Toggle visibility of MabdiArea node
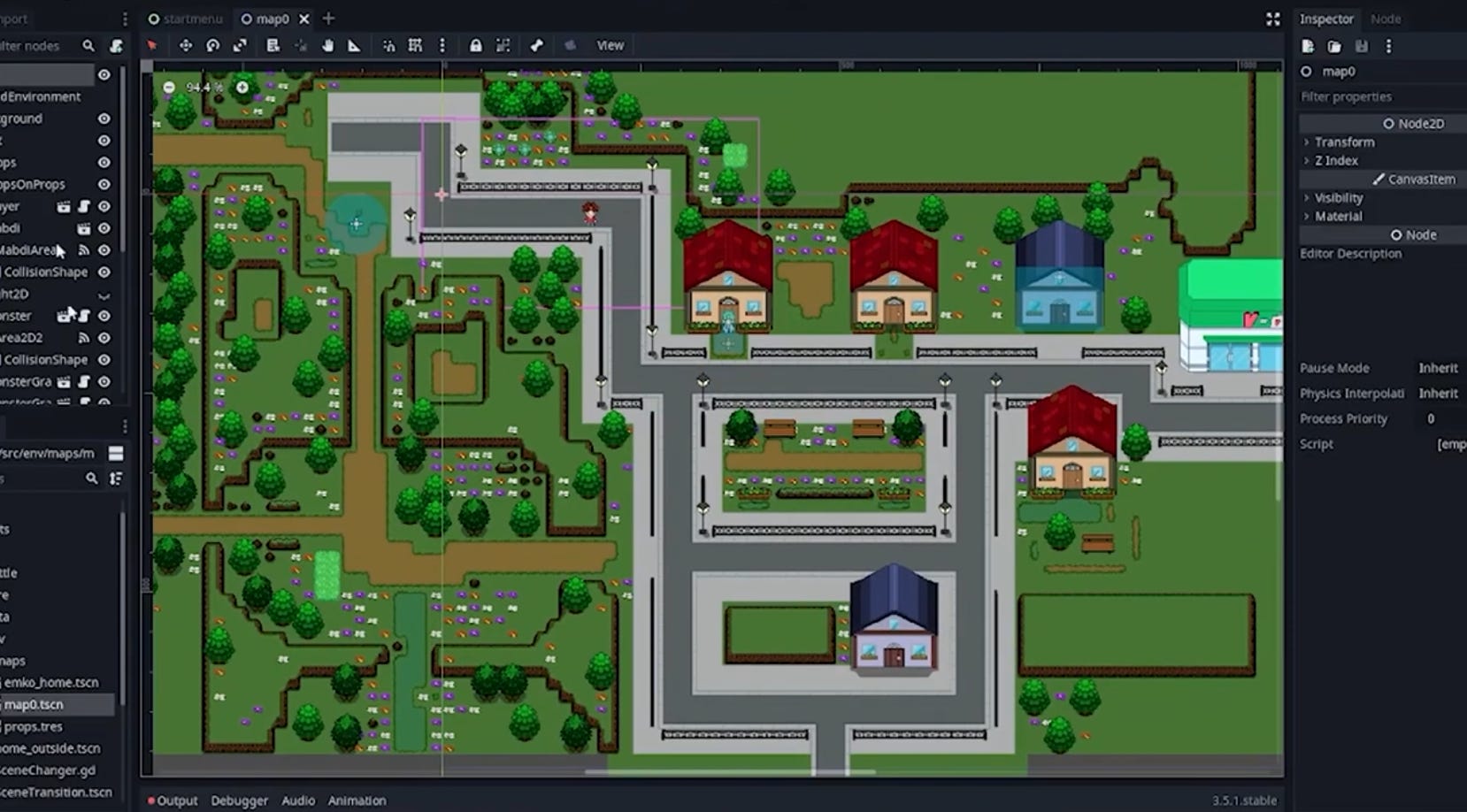The height and width of the screenshot is (812, 1467). pyautogui.click(x=104, y=250)
